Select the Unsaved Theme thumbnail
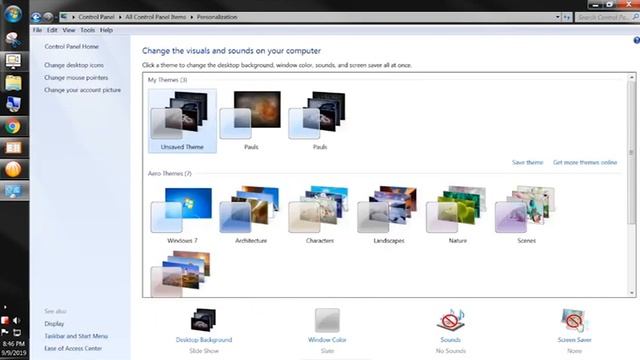This screenshot has width=640, height=360. pyautogui.click(x=182, y=121)
